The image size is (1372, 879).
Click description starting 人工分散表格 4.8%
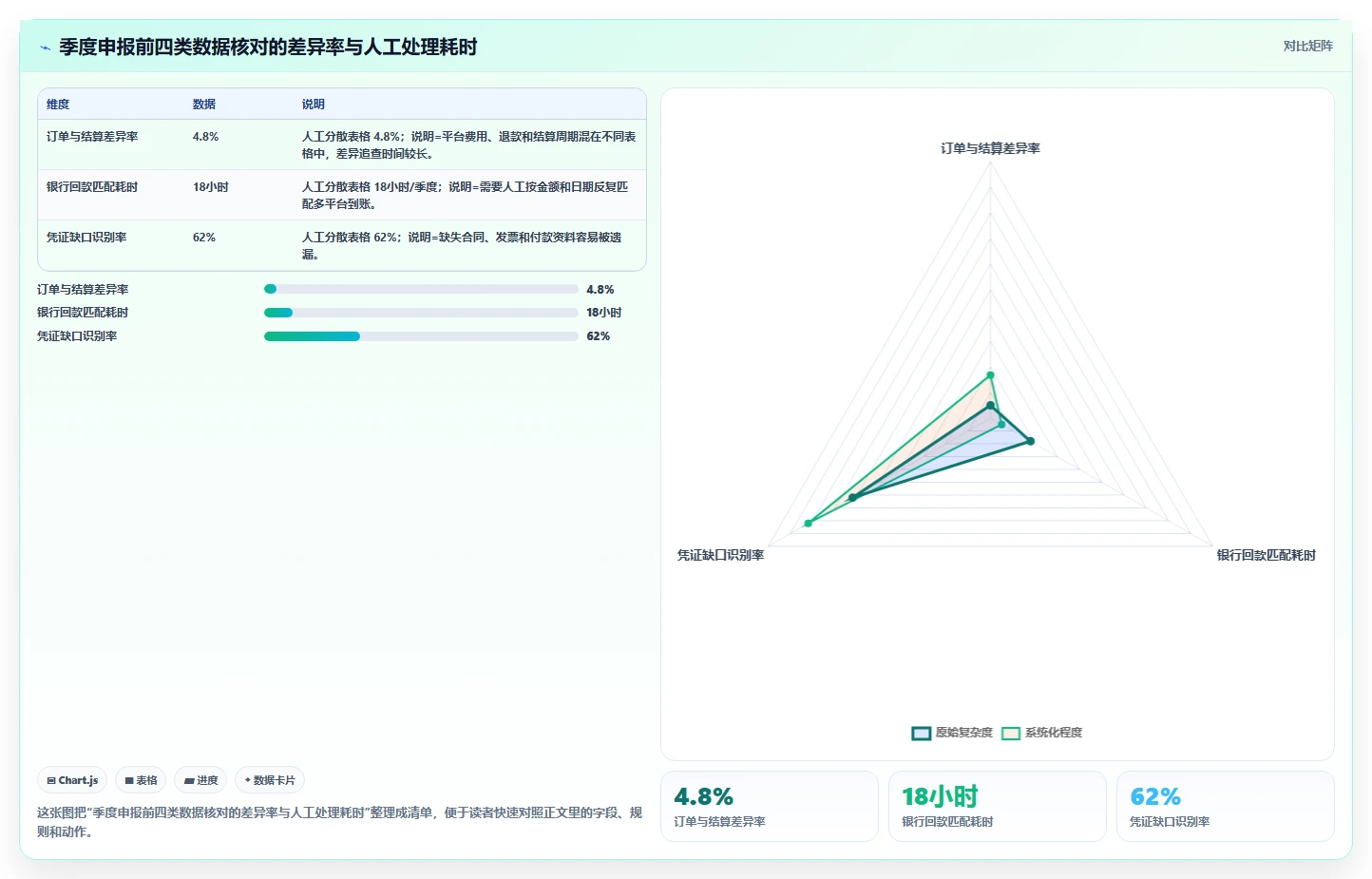(469, 145)
